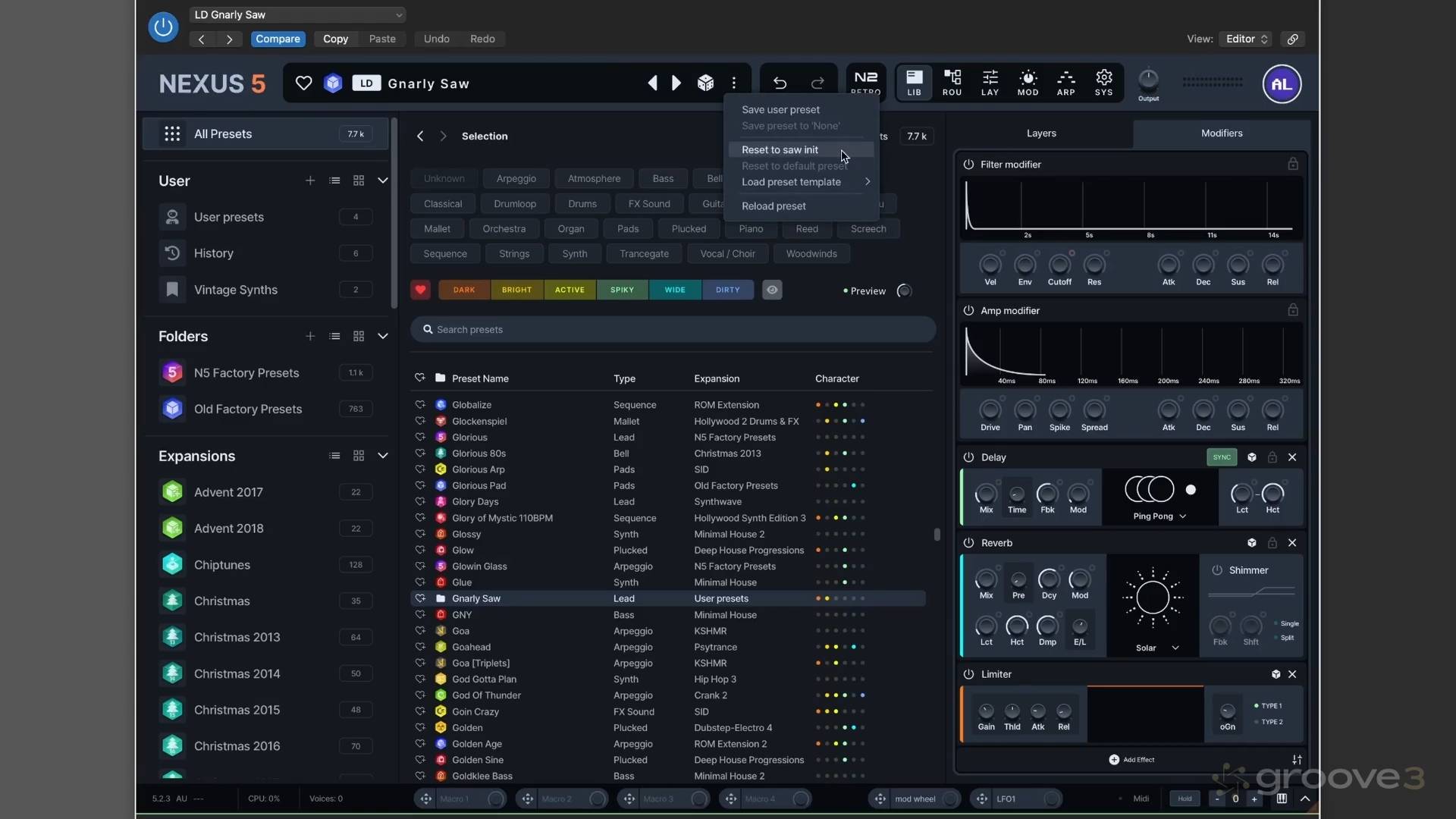Click the Hold button in bottom bar
The image size is (1456, 819).
1185,799
